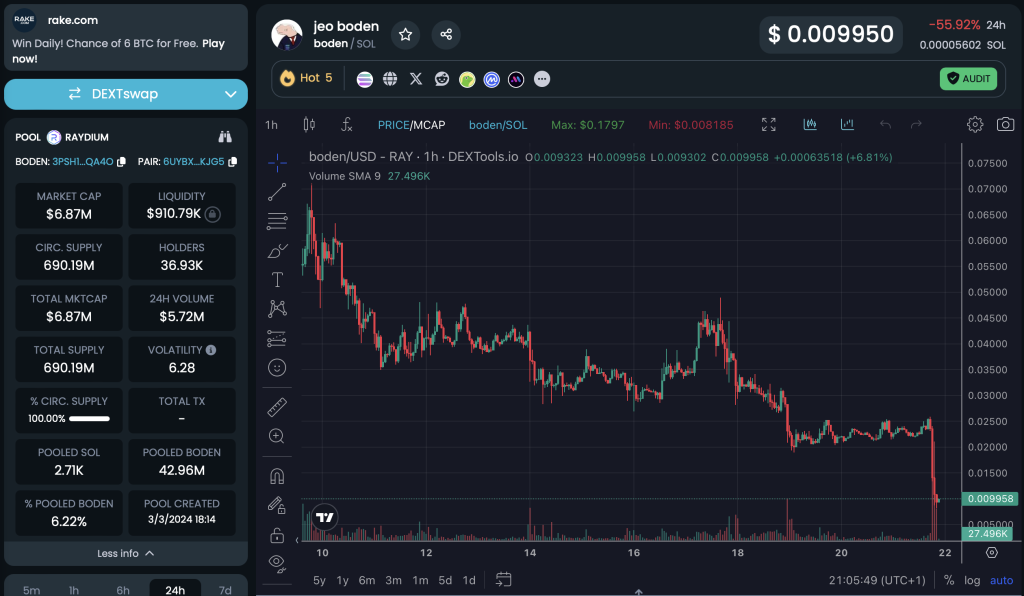Screen dimensions: 1024x596
Task: Open the time axis settings gear
Action: coord(991,553)
